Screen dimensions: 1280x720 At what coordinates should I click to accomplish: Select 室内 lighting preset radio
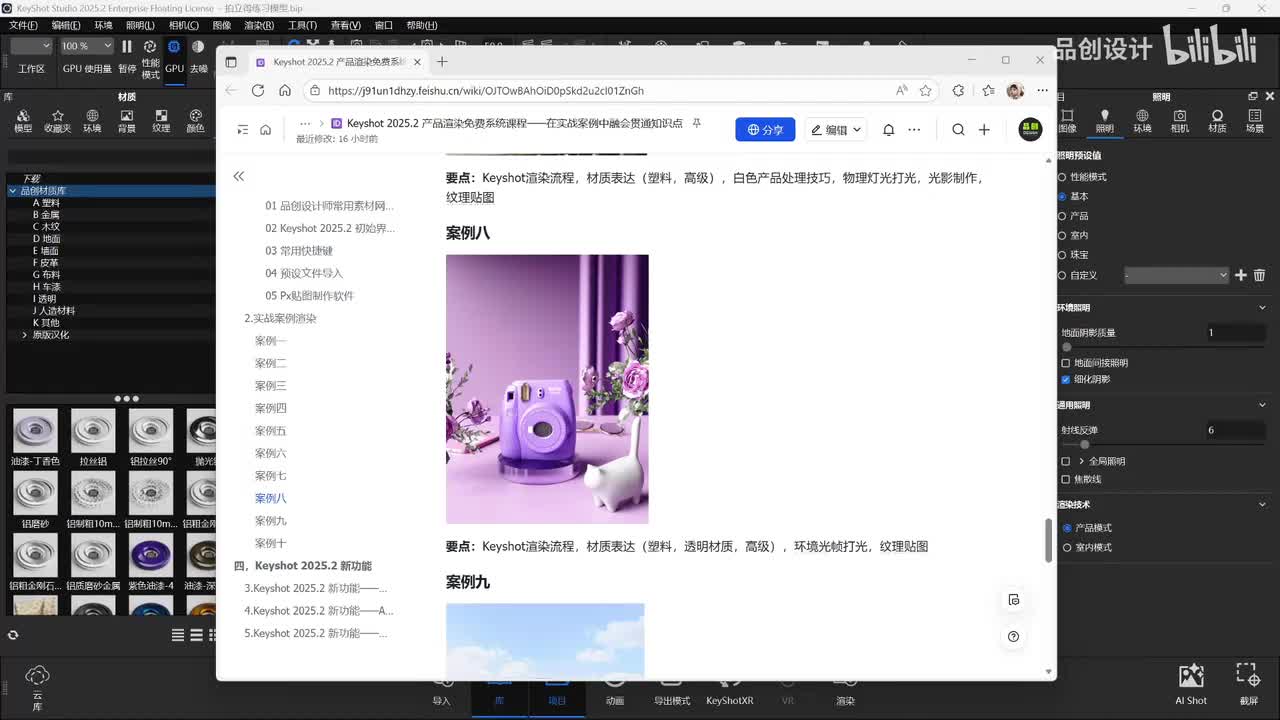[x=1063, y=235]
